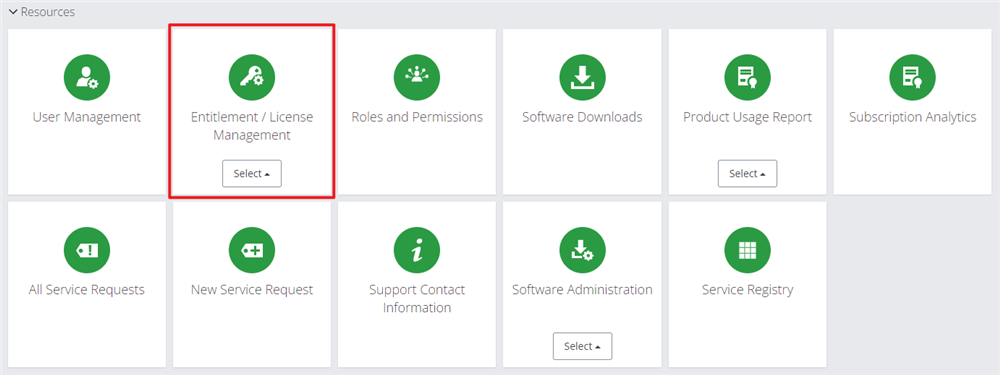The image size is (1000, 375).
Task: Click the Subscription Analytics certificate icon
Action: coord(913,78)
